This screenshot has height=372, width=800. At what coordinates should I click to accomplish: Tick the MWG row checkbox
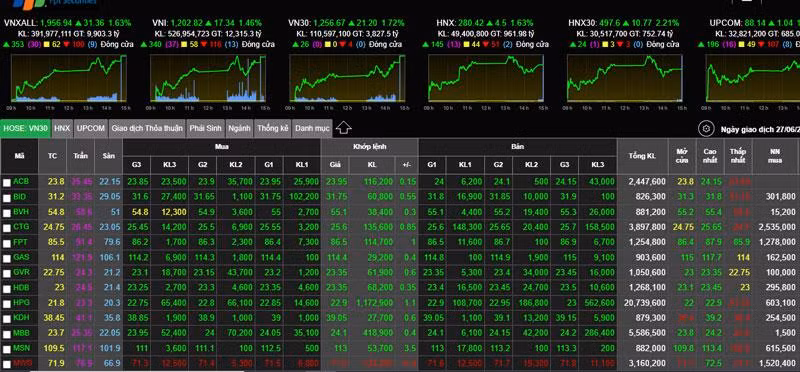[6, 364]
